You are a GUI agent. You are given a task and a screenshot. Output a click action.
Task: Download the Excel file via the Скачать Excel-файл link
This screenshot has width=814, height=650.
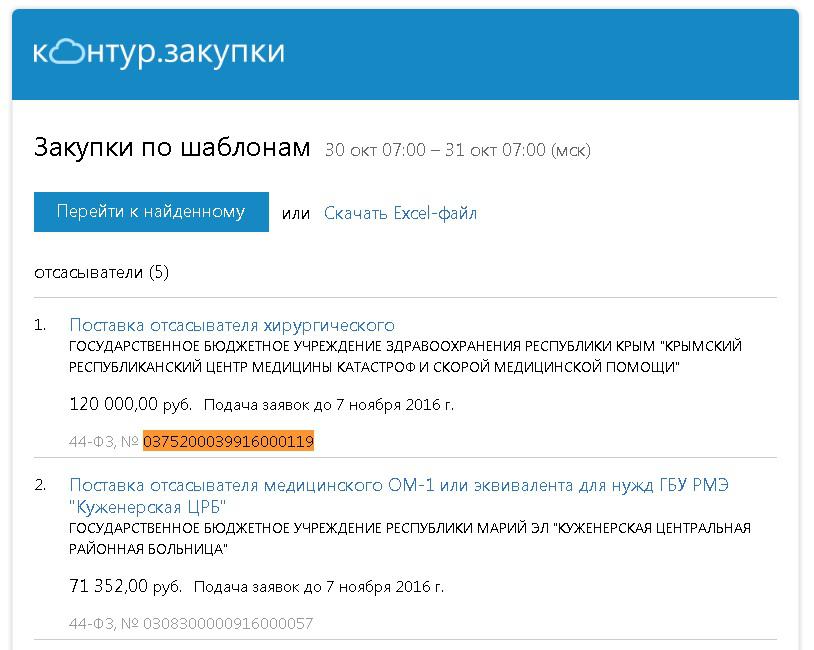click(400, 213)
